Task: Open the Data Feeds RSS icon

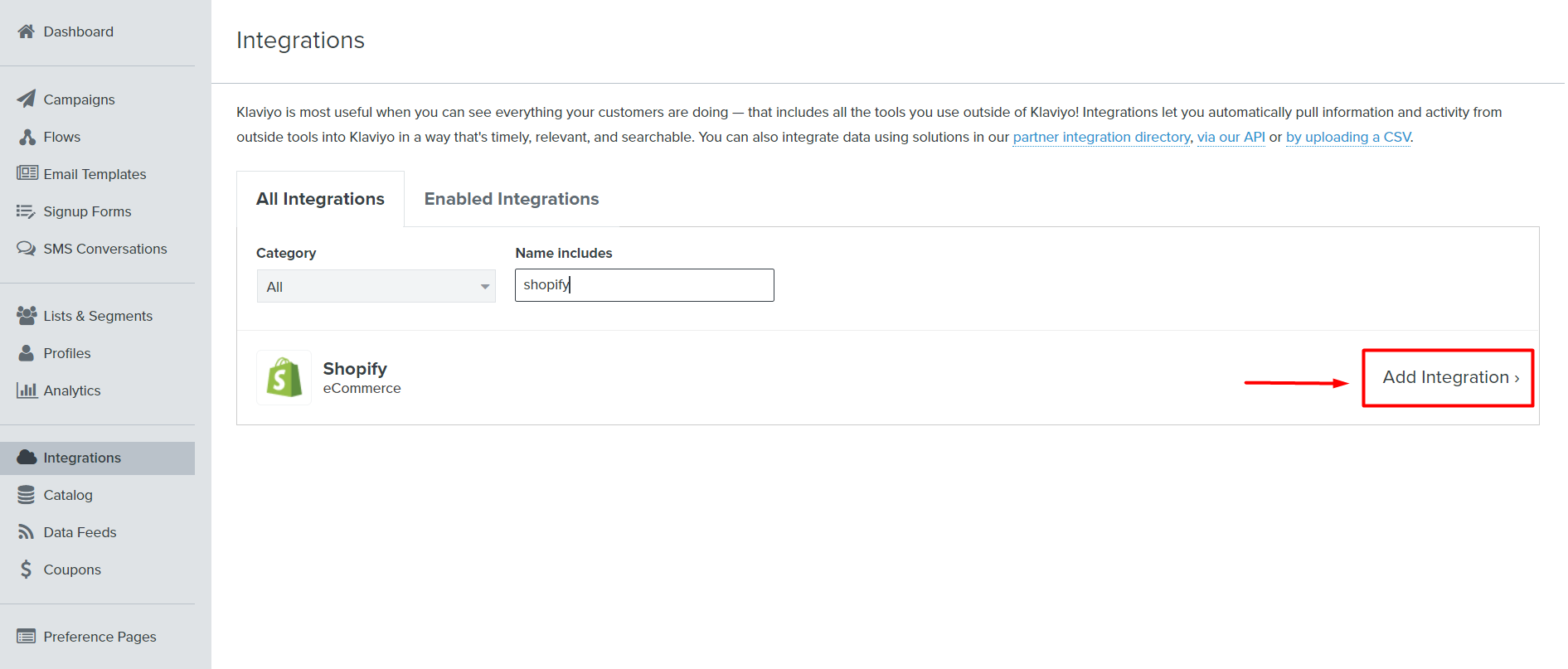Action: pos(27,532)
